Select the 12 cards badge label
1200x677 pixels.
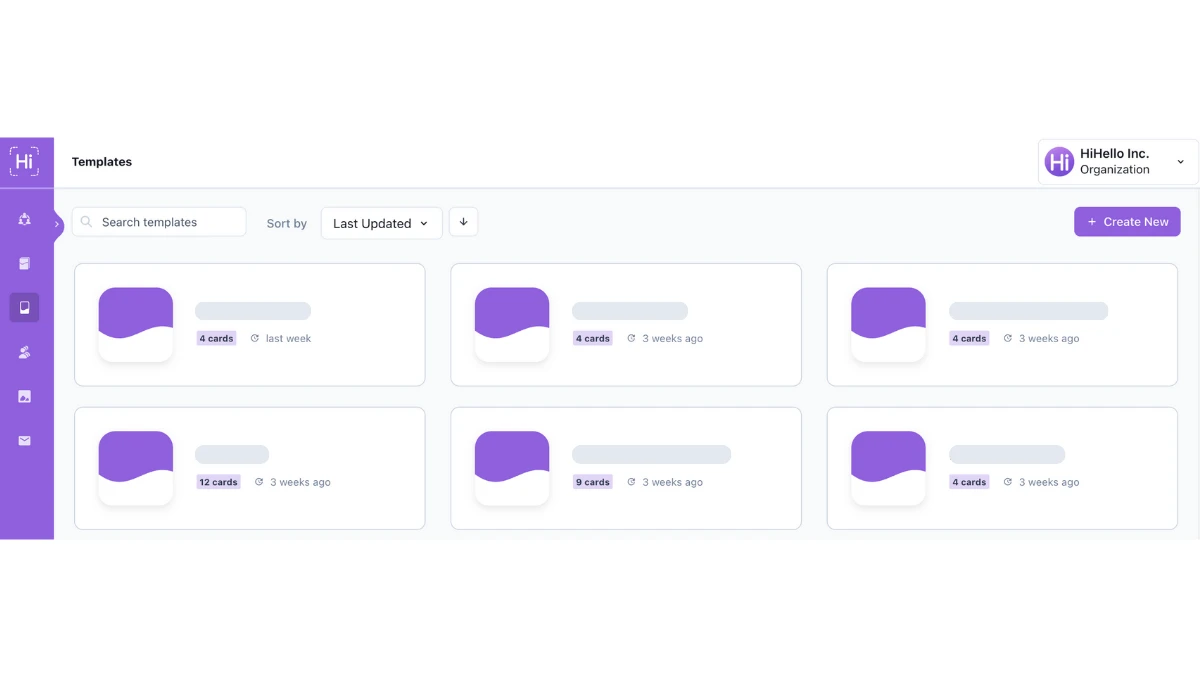pyautogui.click(x=218, y=481)
